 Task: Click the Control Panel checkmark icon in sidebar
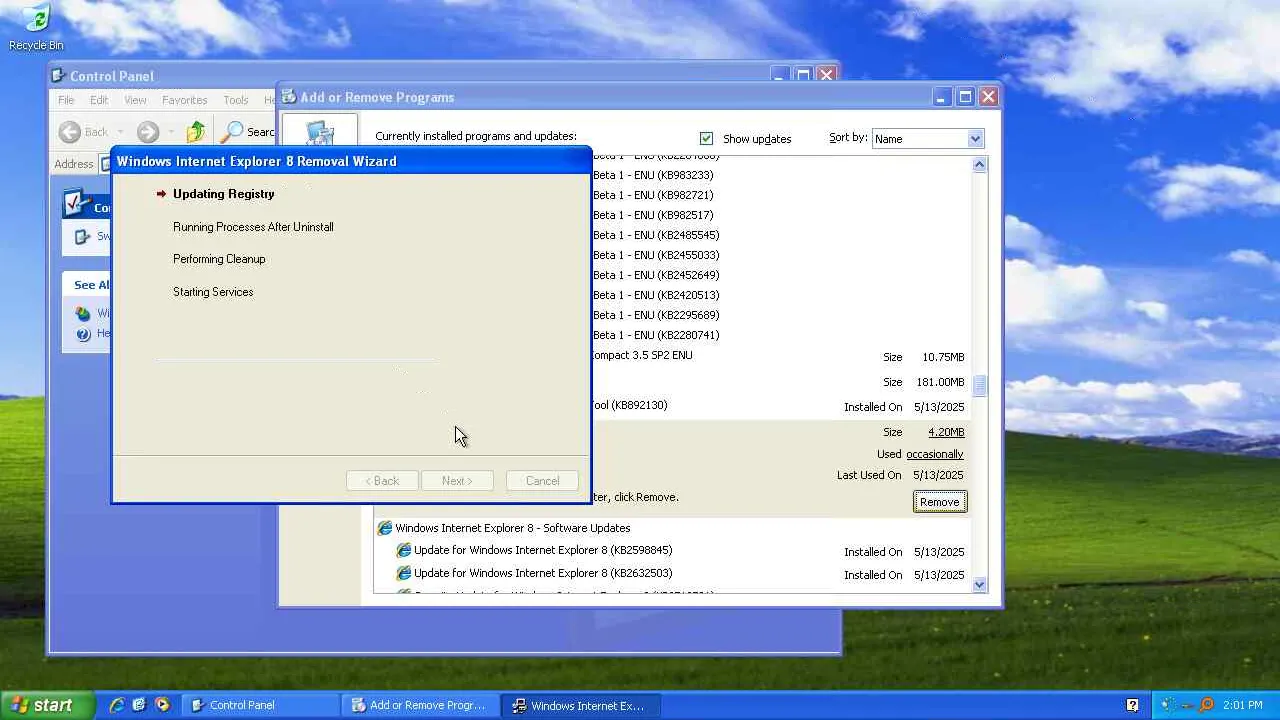[x=76, y=203]
